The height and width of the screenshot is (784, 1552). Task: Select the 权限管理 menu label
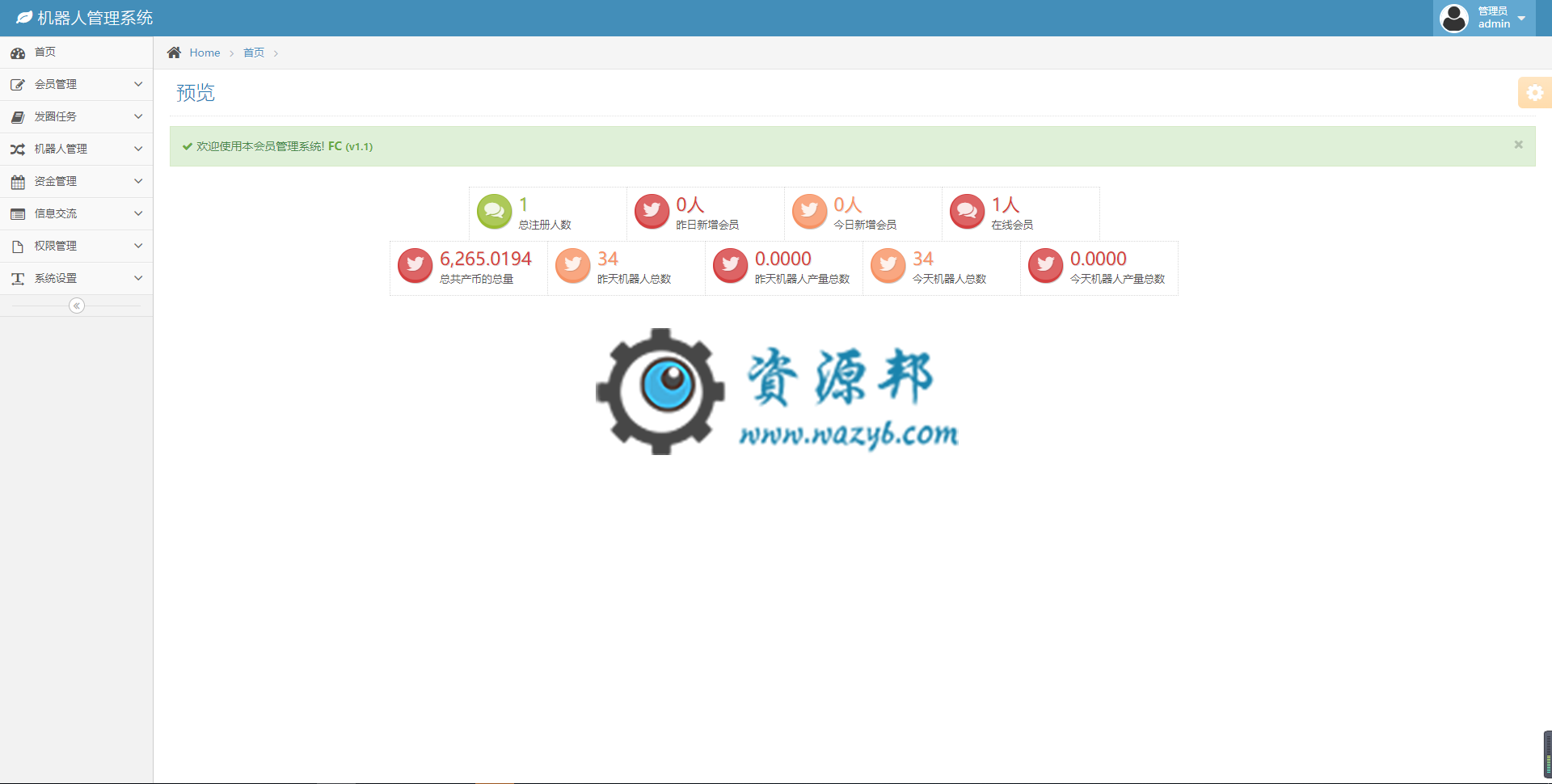[56, 246]
